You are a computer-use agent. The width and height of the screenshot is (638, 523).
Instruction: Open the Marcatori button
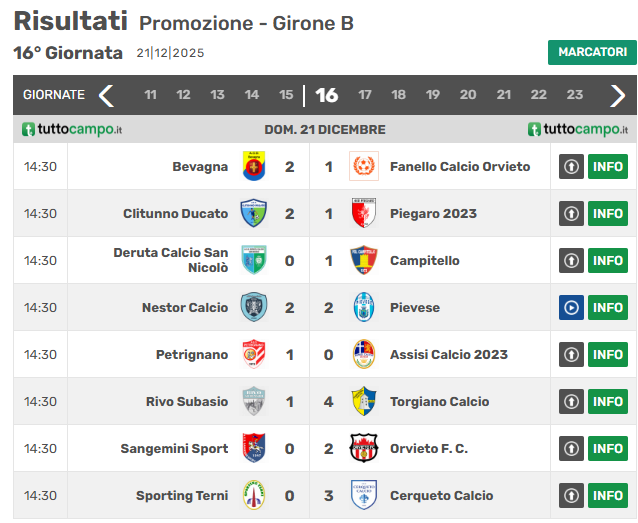tap(592, 52)
